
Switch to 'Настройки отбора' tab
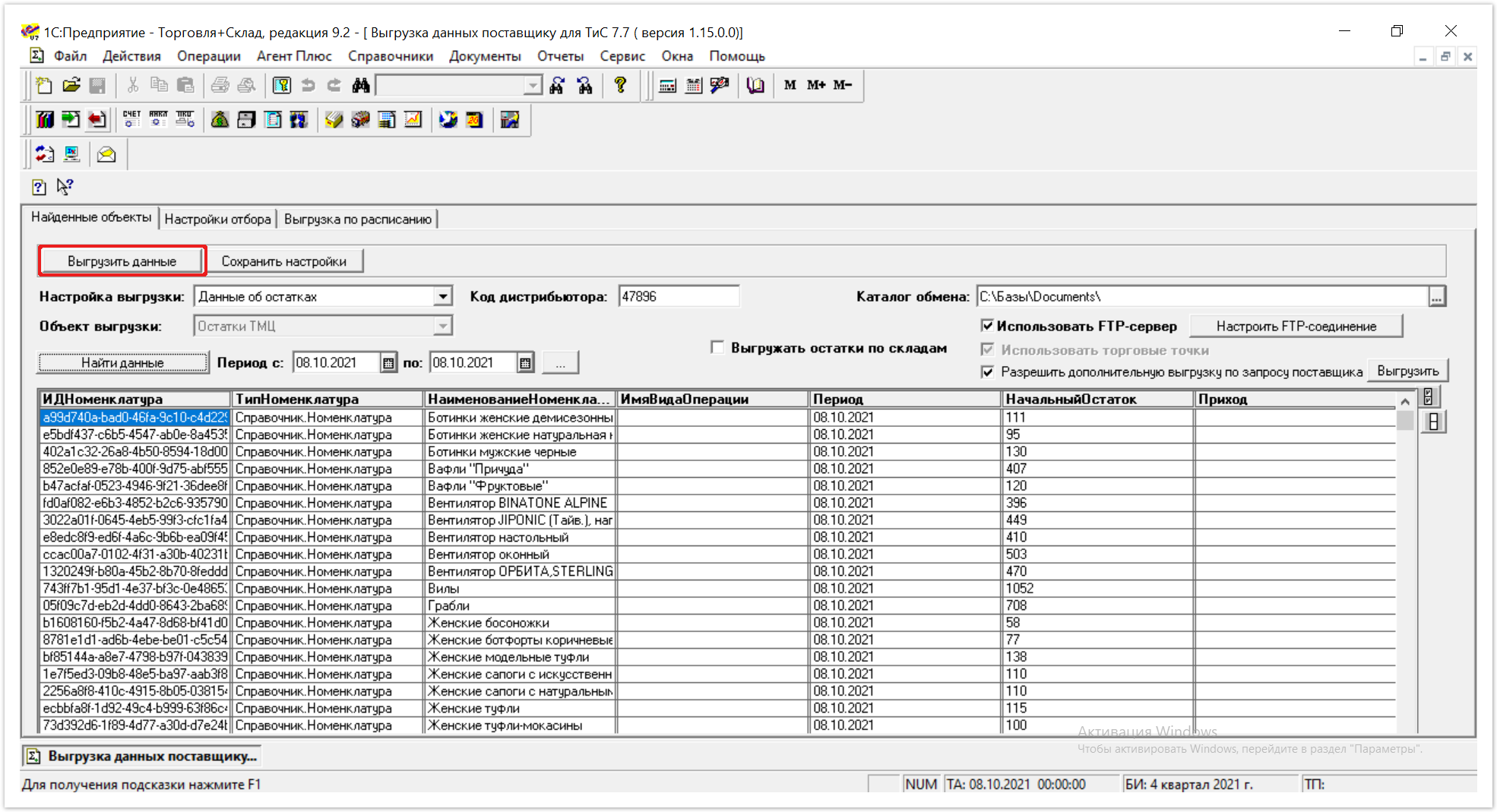pos(217,219)
